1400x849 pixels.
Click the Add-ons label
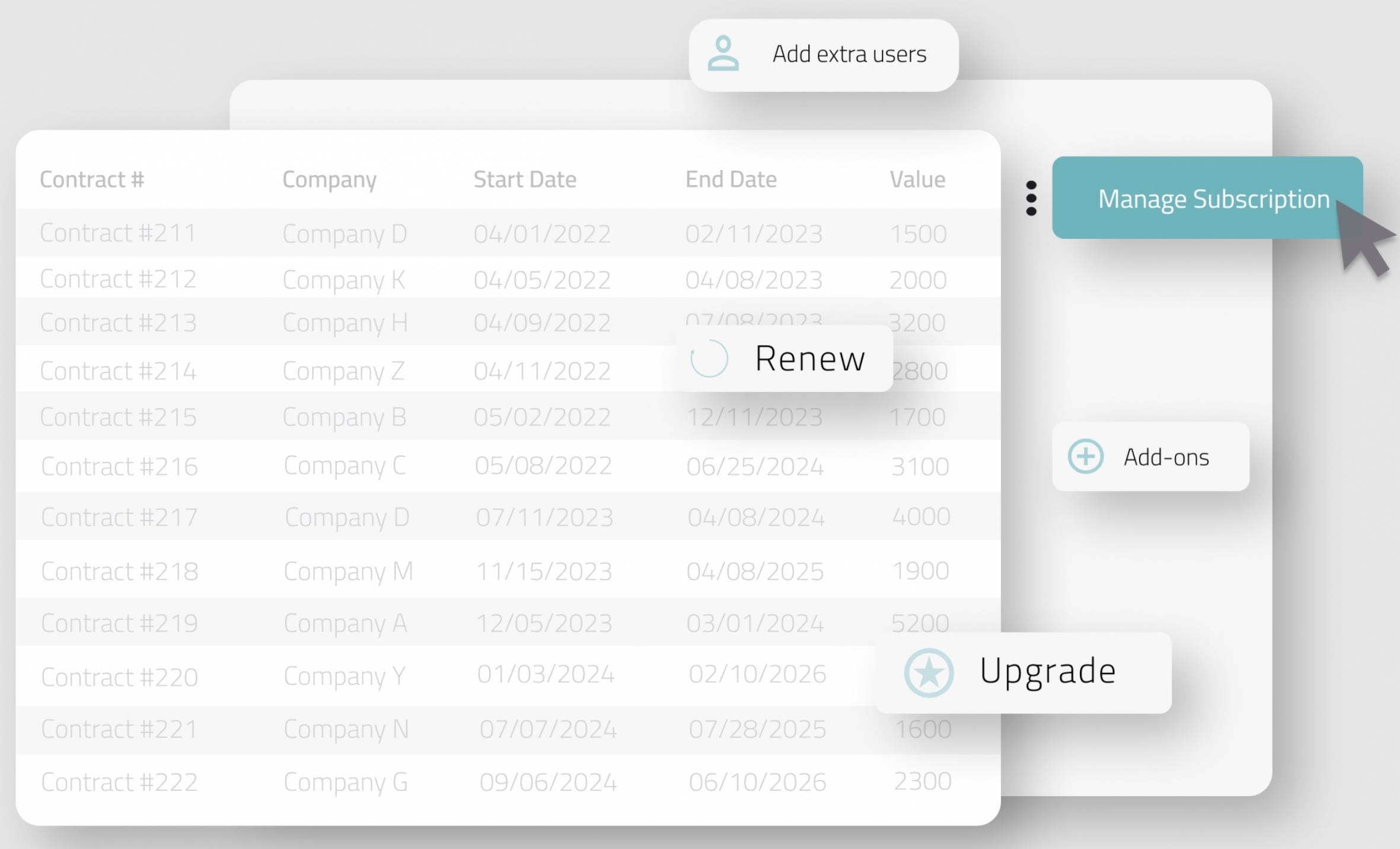(x=1166, y=457)
